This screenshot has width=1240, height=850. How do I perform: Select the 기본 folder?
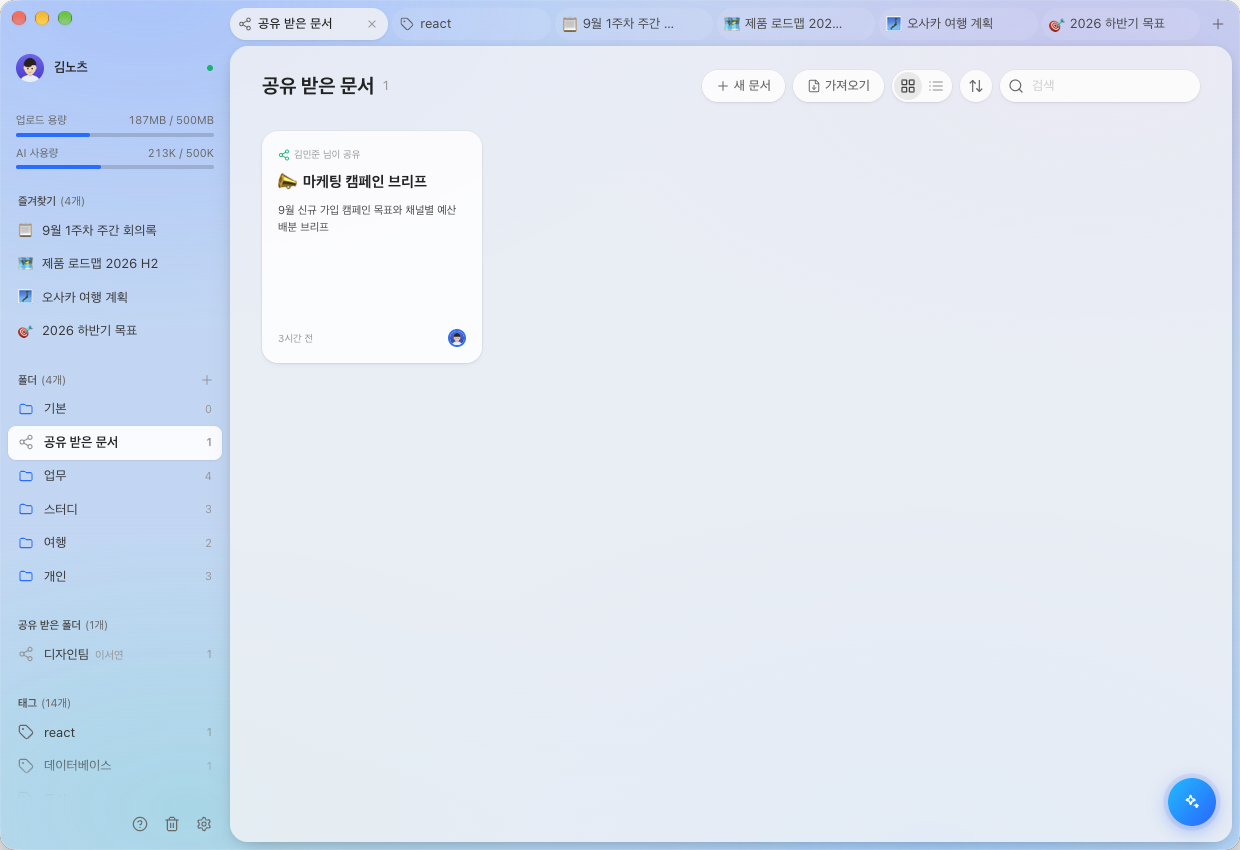pyautogui.click(x=115, y=408)
